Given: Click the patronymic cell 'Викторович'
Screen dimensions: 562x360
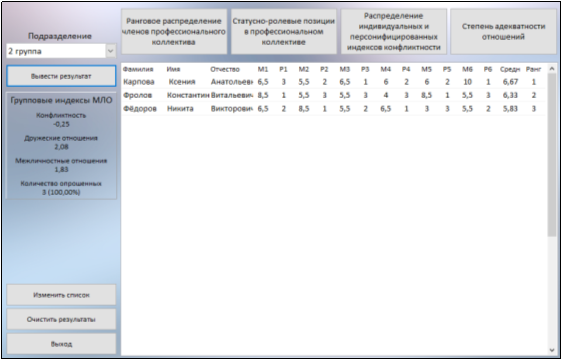Looking at the screenshot, I should click(x=232, y=109).
